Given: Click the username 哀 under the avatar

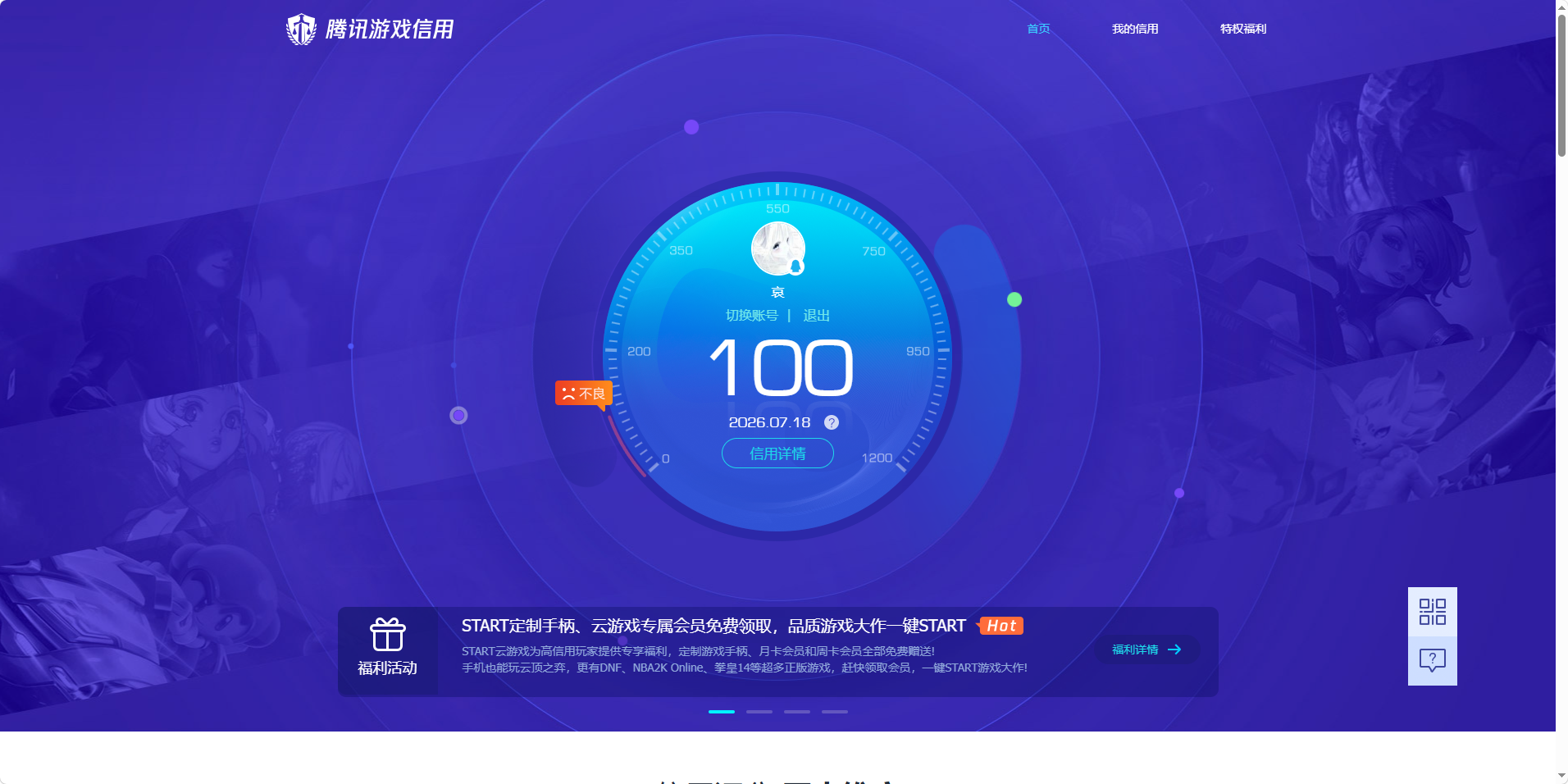Looking at the screenshot, I should [777, 292].
